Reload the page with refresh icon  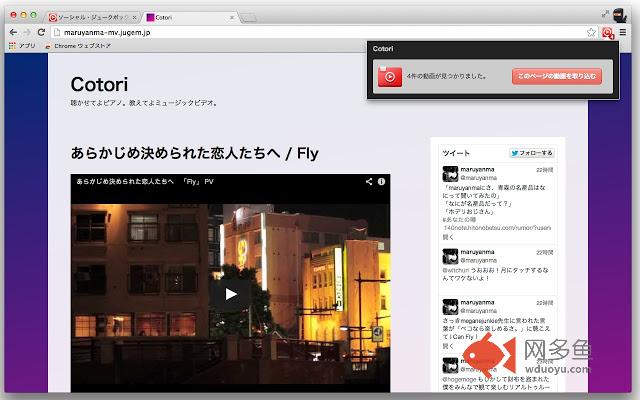pyautogui.click(x=41, y=32)
